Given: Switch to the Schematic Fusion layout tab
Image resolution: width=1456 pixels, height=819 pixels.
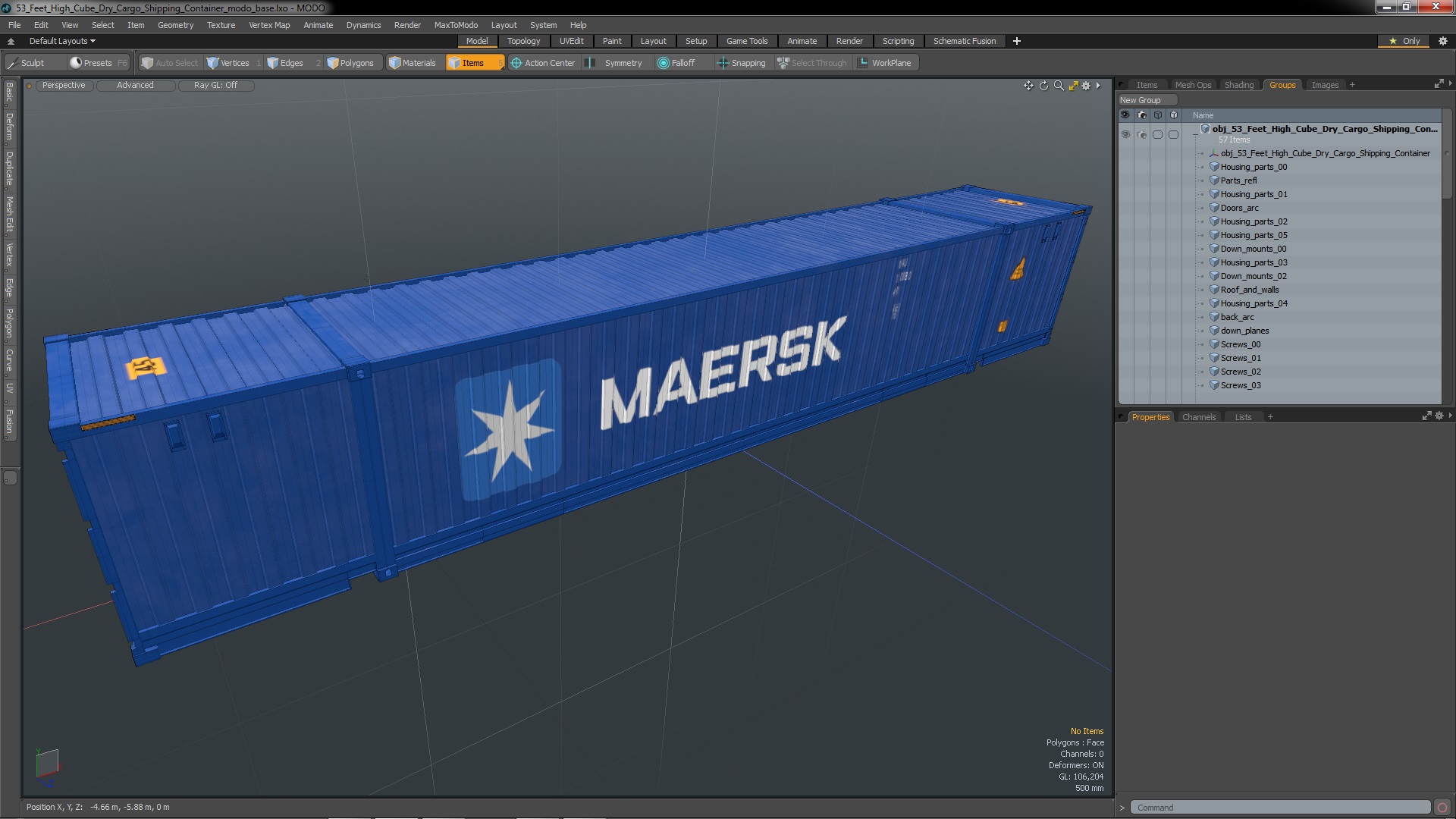Looking at the screenshot, I should coord(964,41).
